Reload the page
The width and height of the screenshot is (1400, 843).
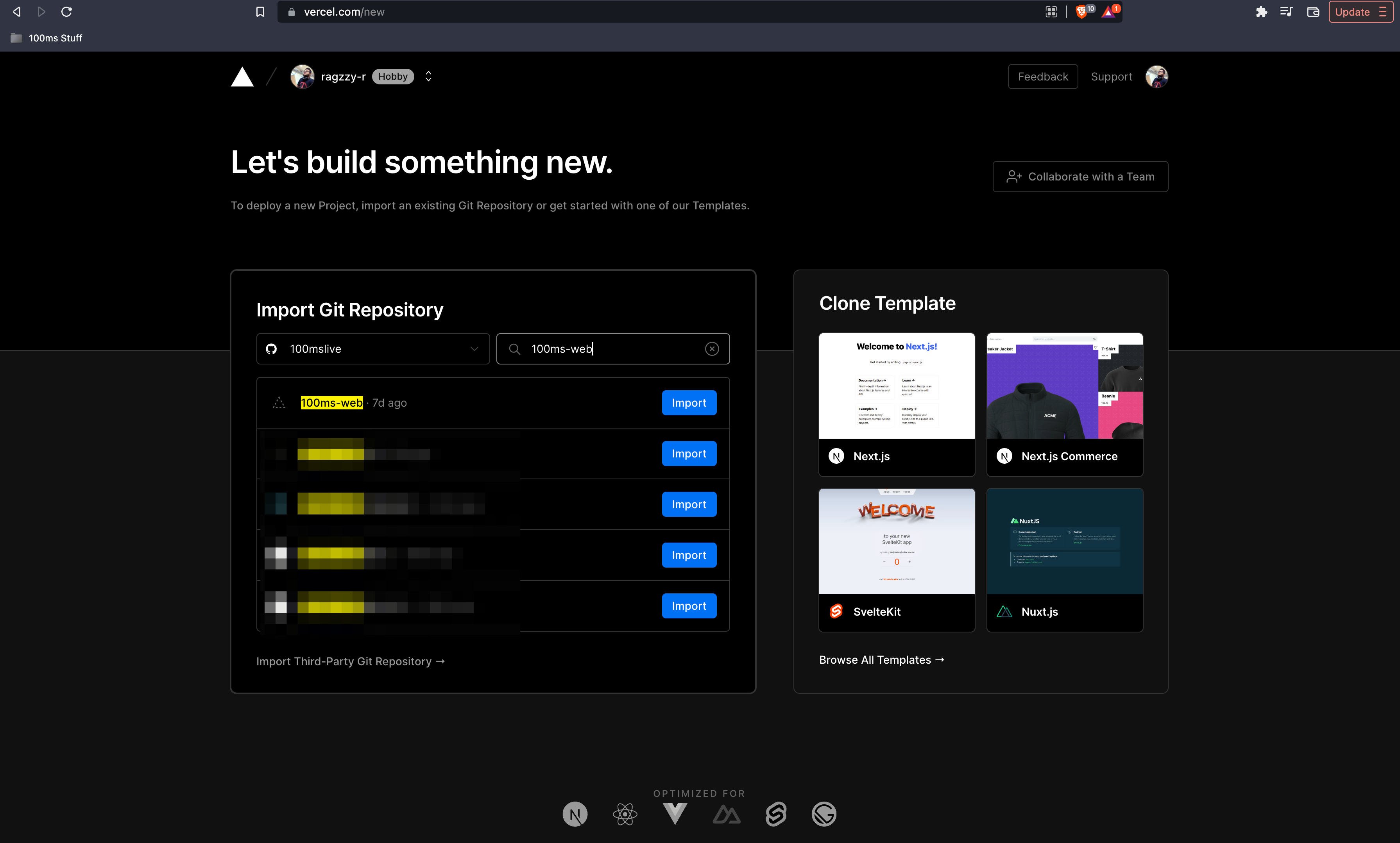coord(66,11)
